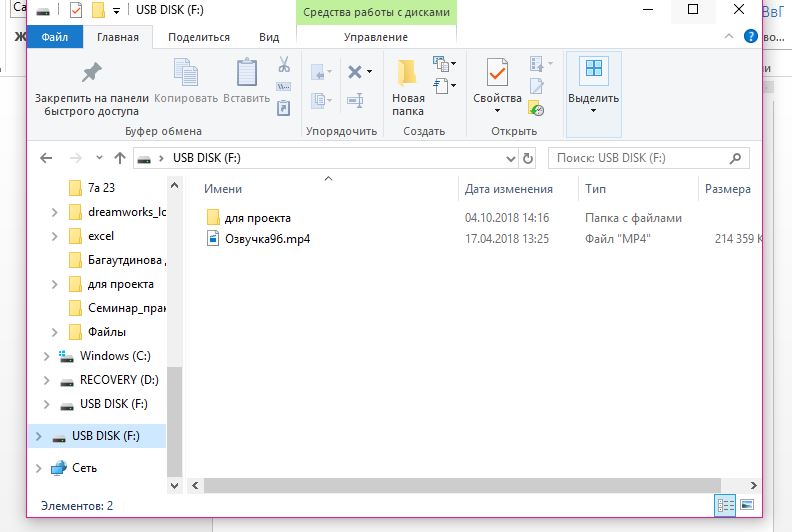The height and width of the screenshot is (532, 792).
Task: Expand the Сеть network node
Action: (x=38, y=468)
